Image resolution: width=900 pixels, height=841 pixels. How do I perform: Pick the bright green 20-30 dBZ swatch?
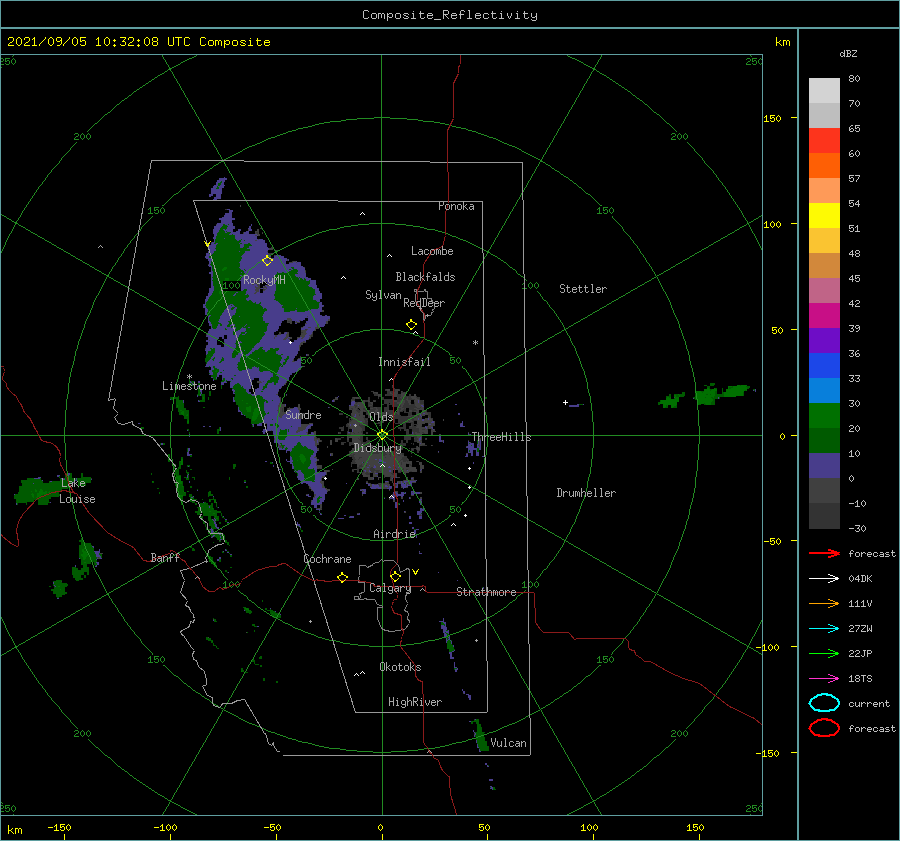[824, 416]
